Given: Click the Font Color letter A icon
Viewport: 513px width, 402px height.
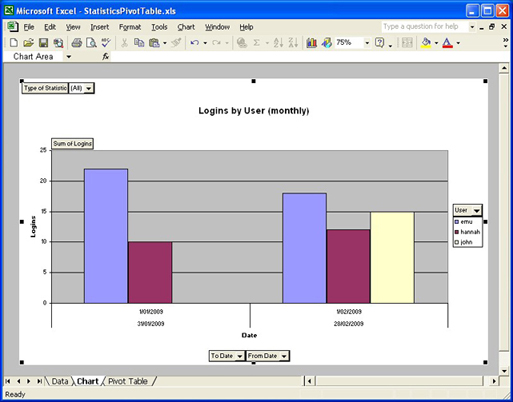Looking at the screenshot, I should [447, 43].
